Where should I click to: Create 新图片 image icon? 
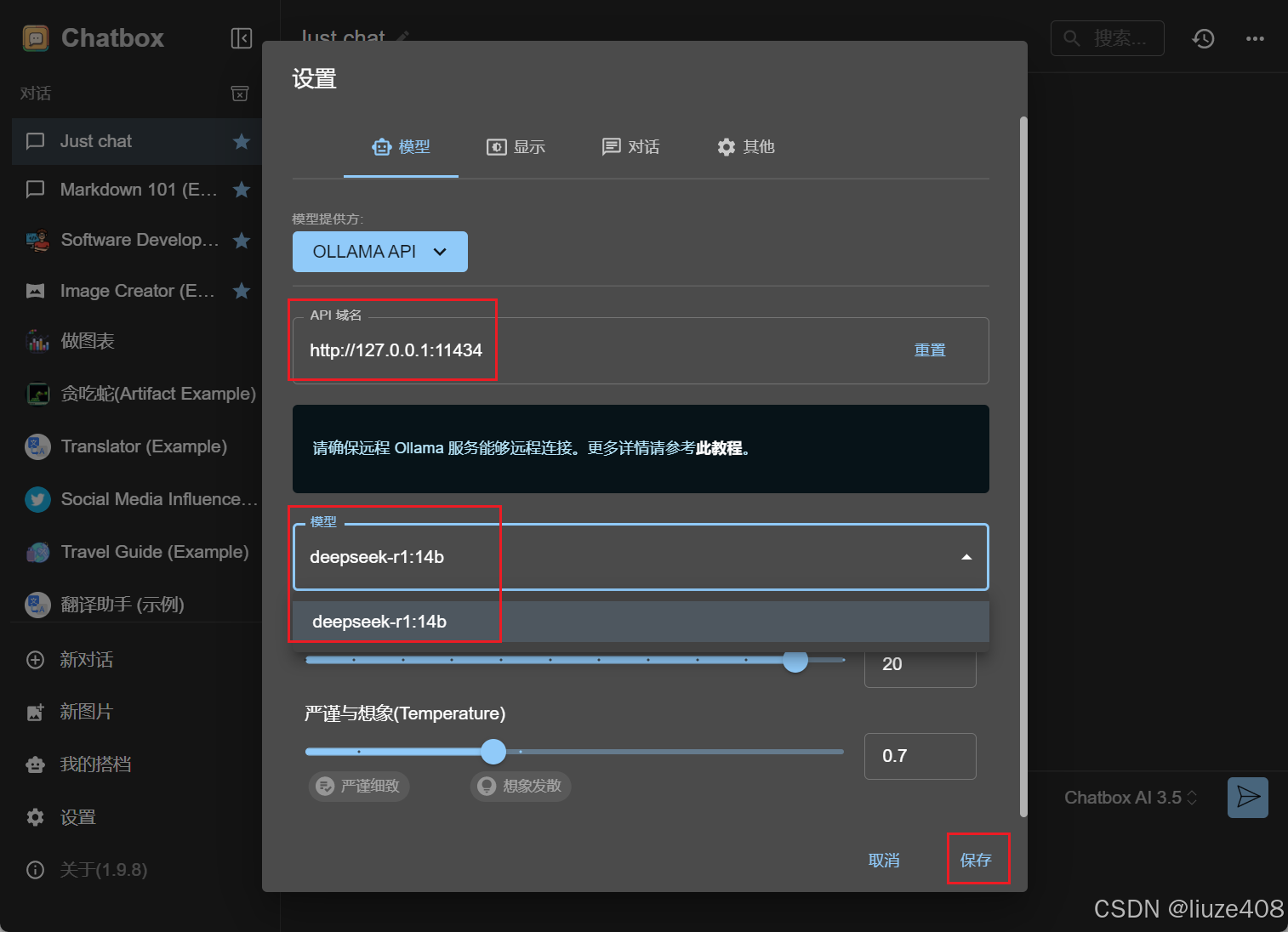click(x=36, y=712)
